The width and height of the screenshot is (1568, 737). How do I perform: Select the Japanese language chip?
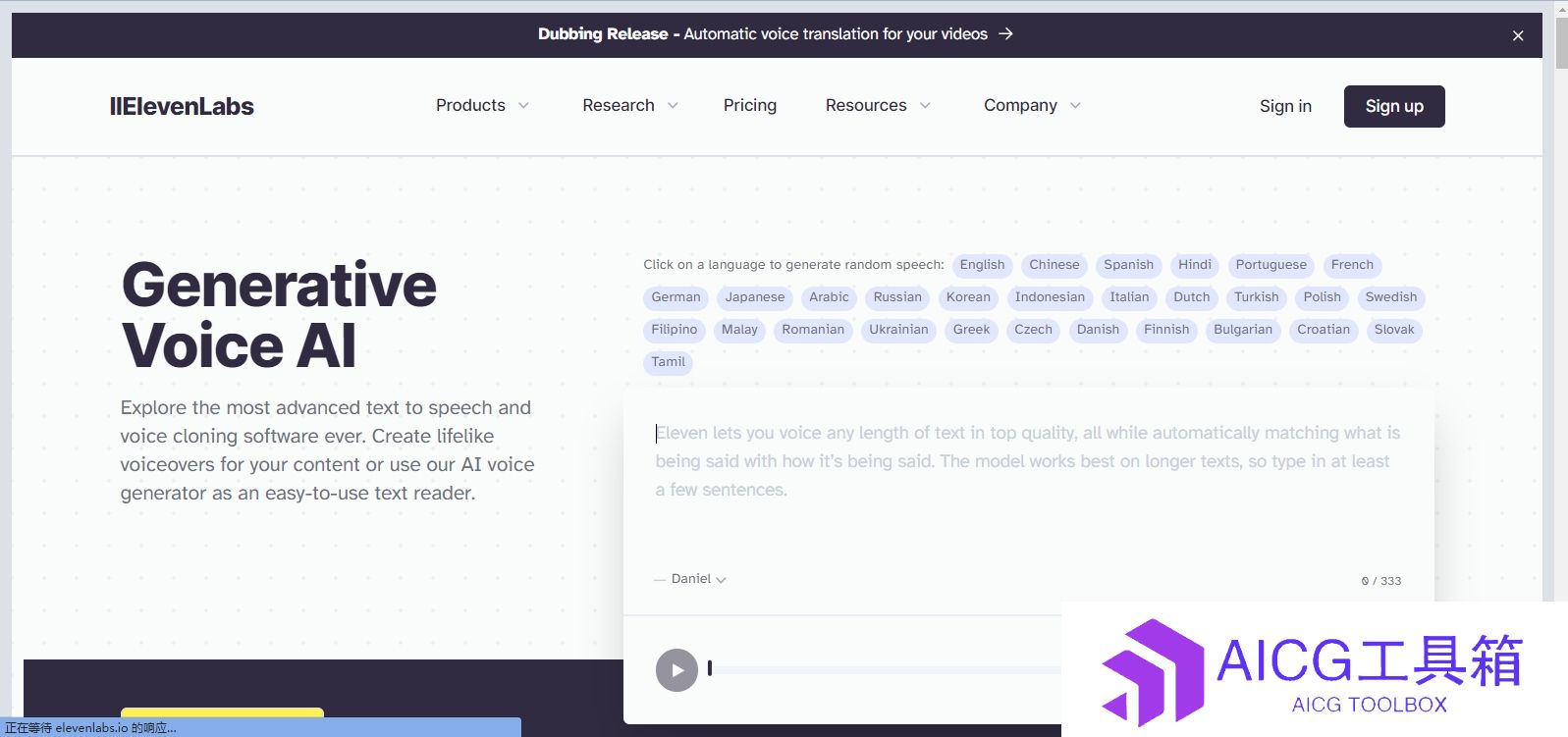point(755,297)
